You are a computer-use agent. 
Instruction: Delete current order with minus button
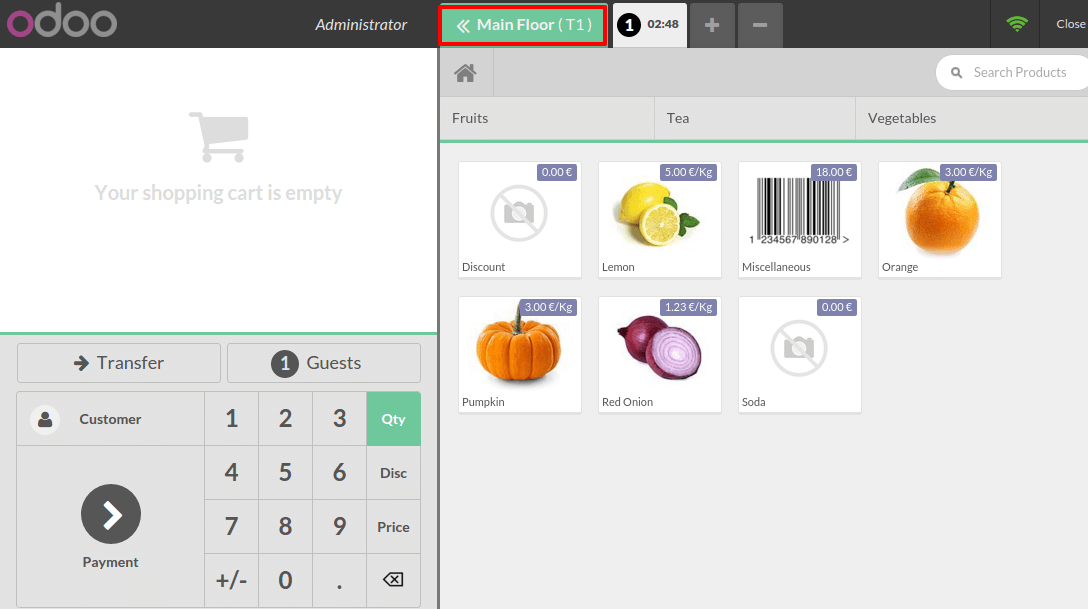[x=760, y=25]
